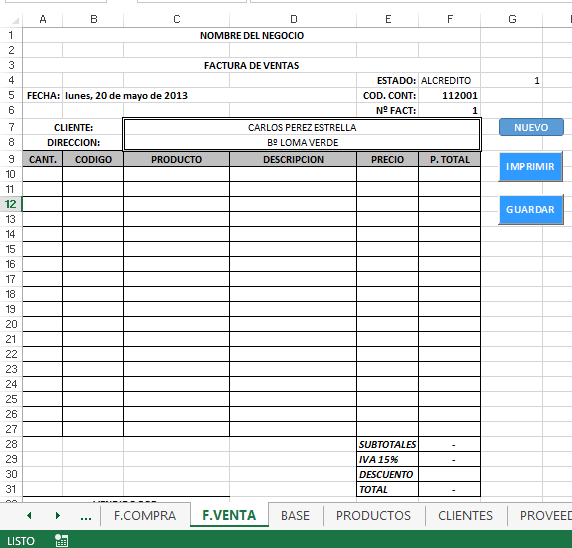Go to the PRODUCTOS sheet tab
This screenshot has height=548, width=572.
[373, 516]
